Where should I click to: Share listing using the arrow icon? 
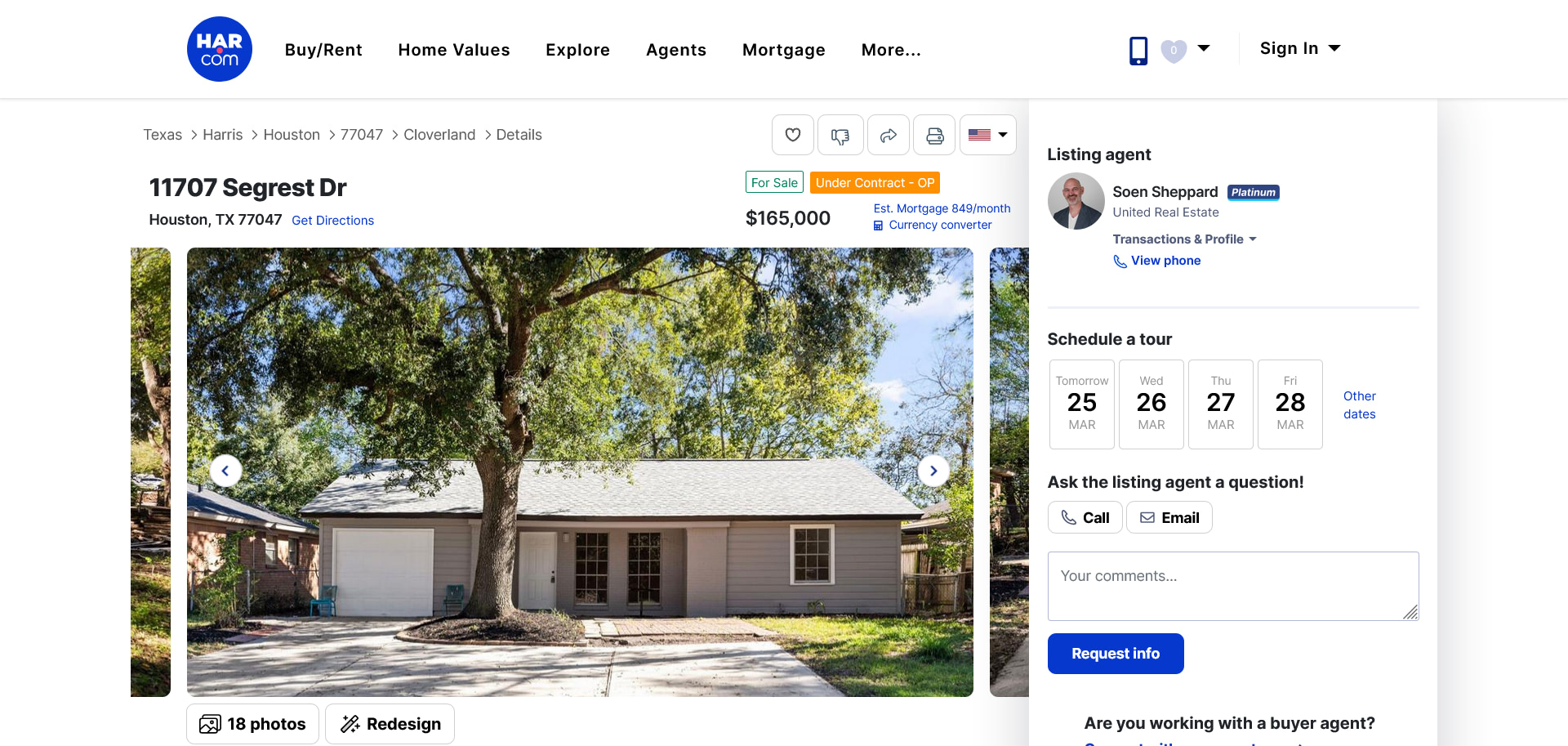click(x=889, y=135)
